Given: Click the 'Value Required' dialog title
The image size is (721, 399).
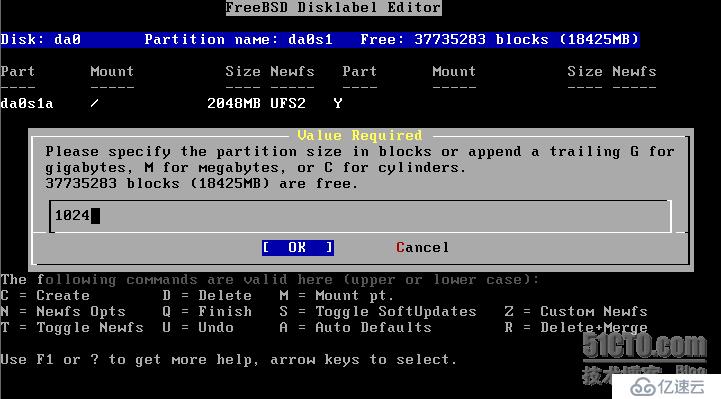Looking at the screenshot, I should coord(360,135).
